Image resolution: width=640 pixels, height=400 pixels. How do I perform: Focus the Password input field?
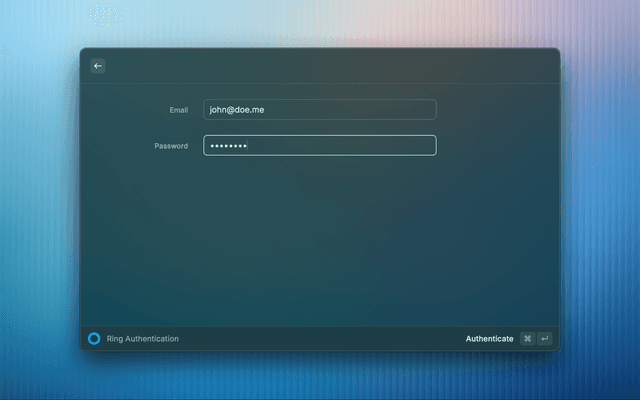(319, 146)
